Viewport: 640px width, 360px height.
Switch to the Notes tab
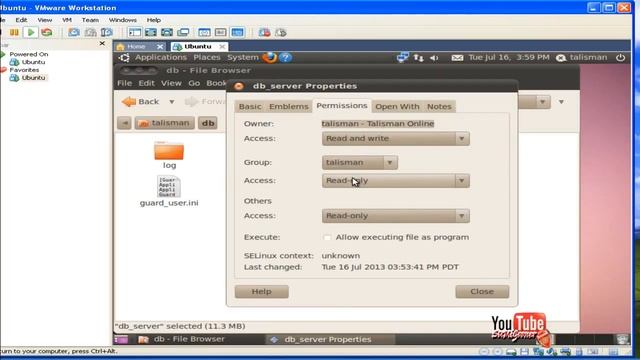[439, 107]
